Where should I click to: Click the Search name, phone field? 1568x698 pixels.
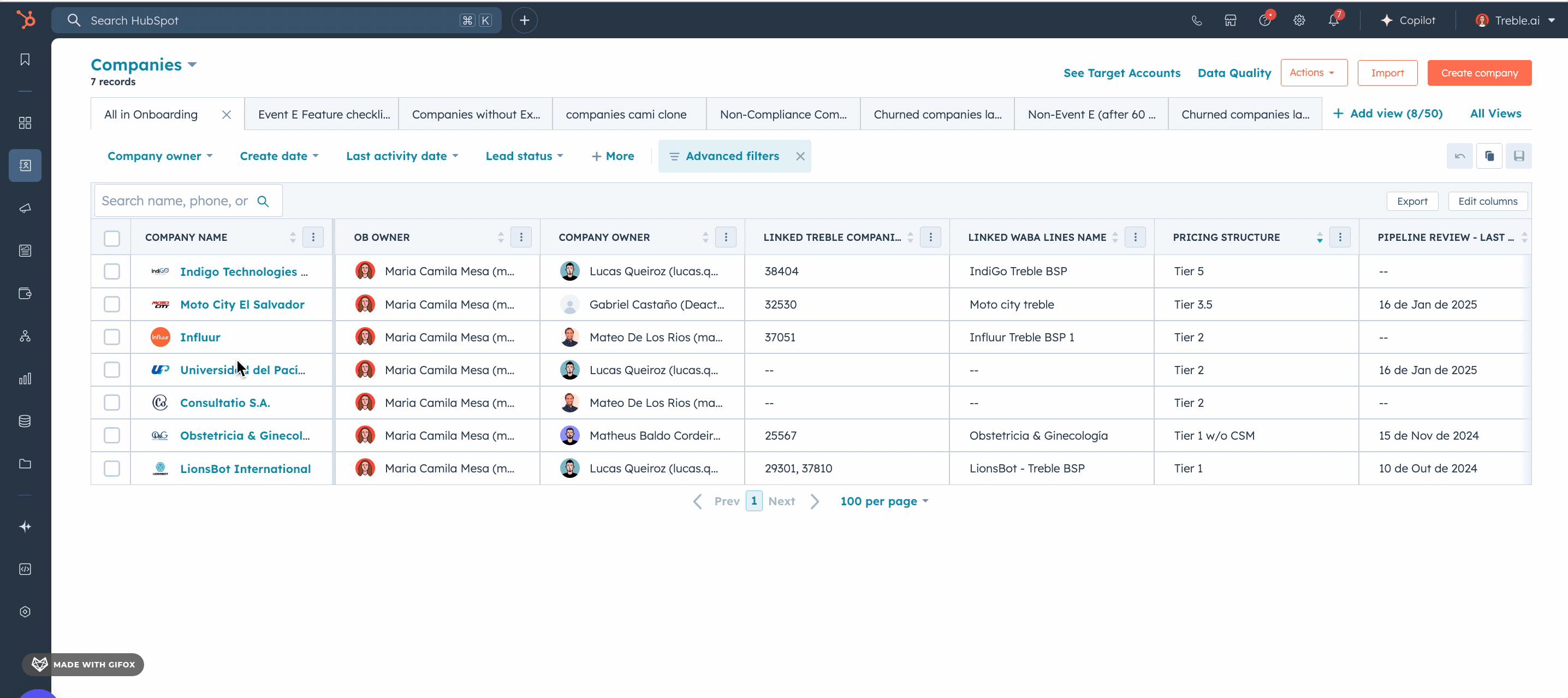click(175, 200)
